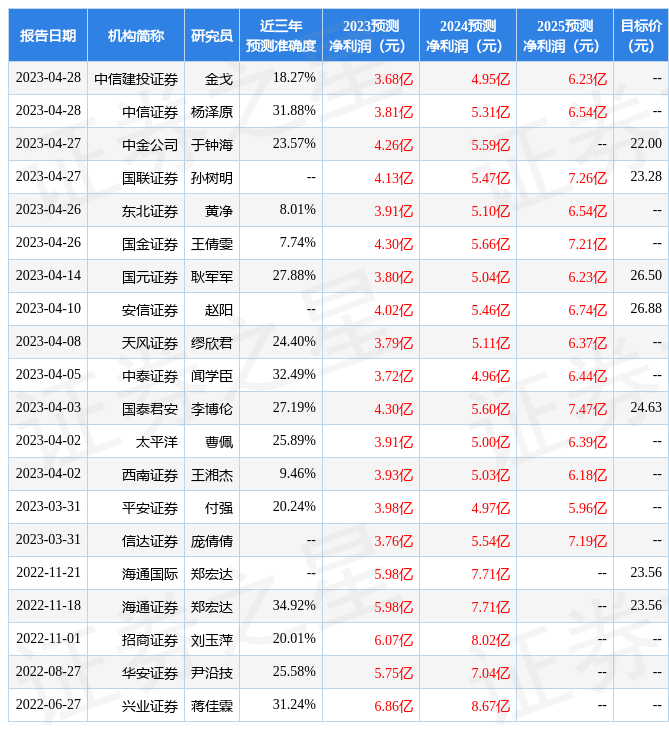
Task: Click the 研究员 column header
Action: click(212, 36)
